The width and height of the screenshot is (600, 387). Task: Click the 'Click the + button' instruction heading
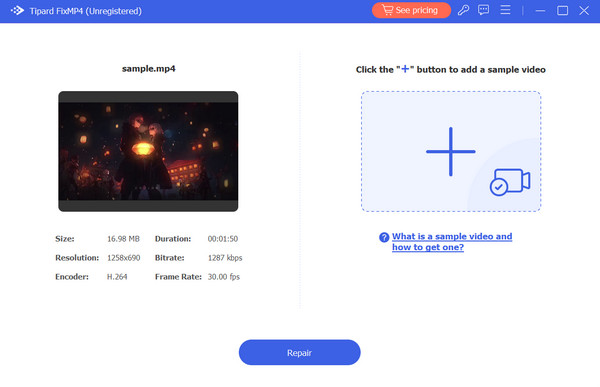tap(451, 70)
